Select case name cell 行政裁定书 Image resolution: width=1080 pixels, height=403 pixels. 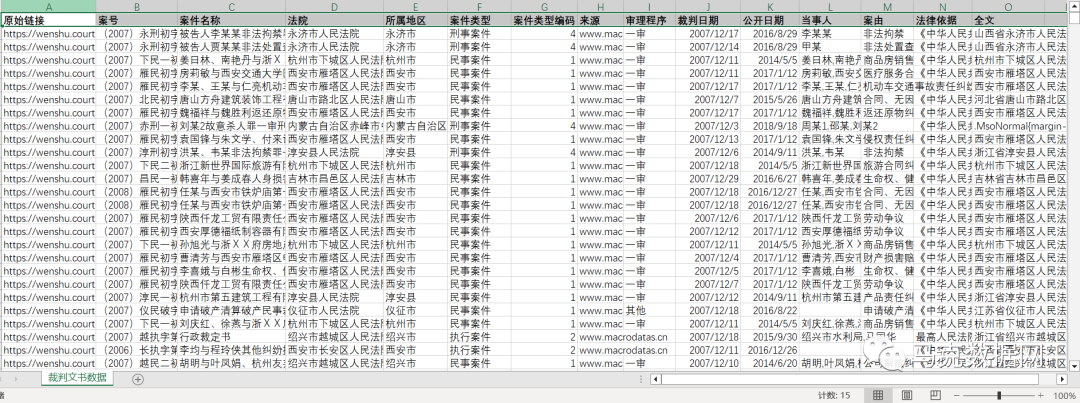(231, 338)
